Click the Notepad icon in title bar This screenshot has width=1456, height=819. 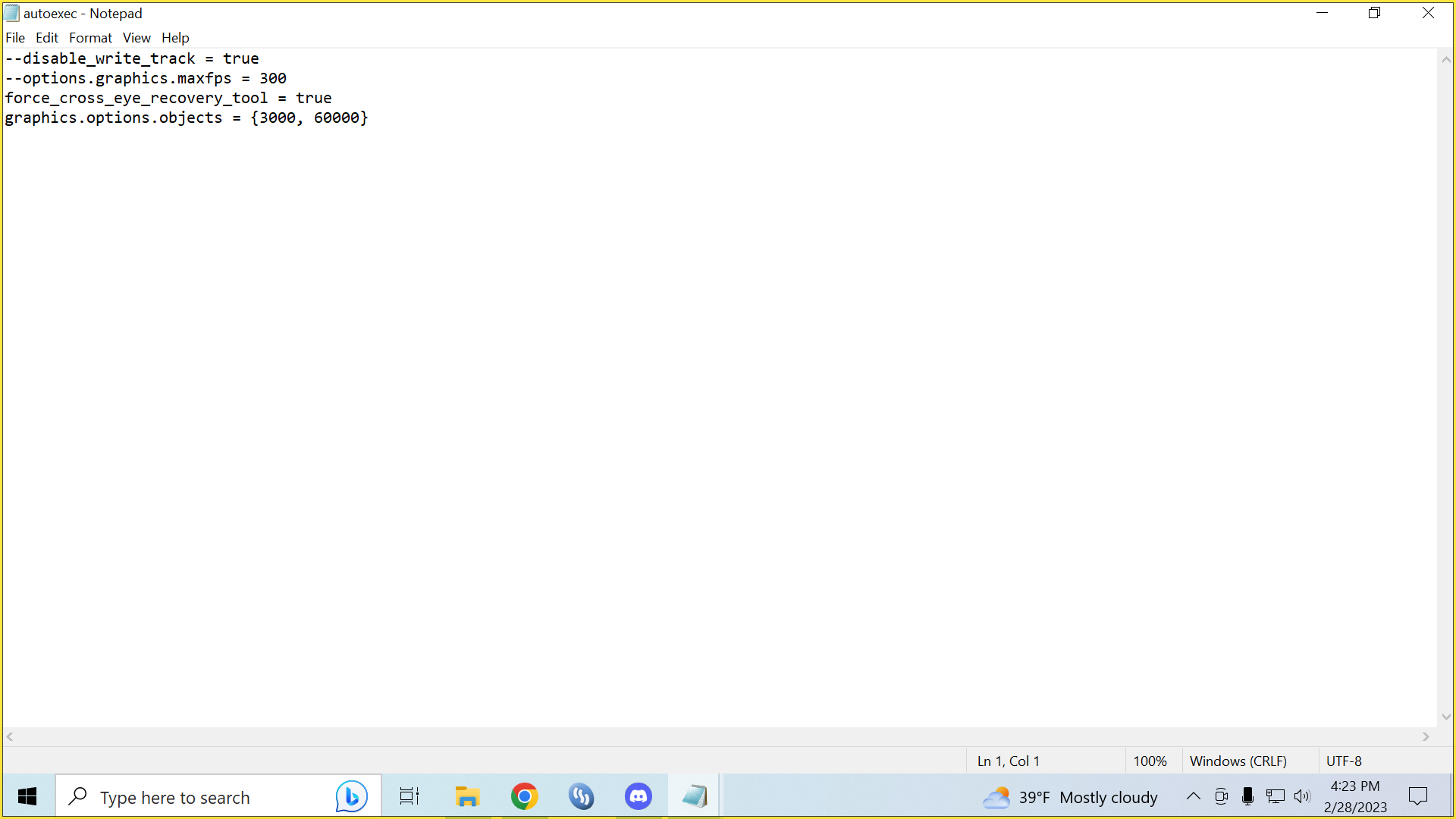click(11, 14)
